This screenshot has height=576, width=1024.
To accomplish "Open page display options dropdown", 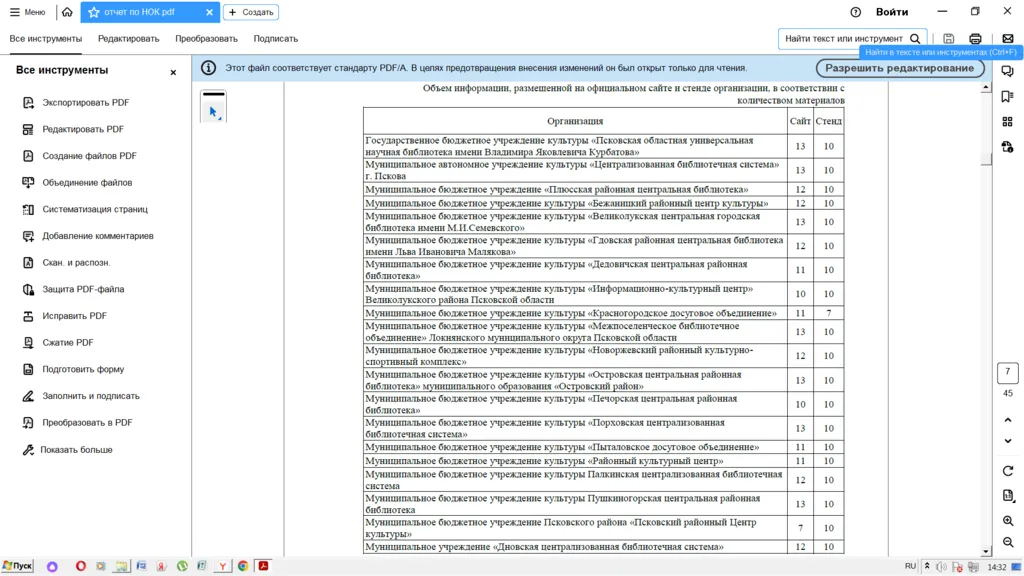I will coord(1007,496).
